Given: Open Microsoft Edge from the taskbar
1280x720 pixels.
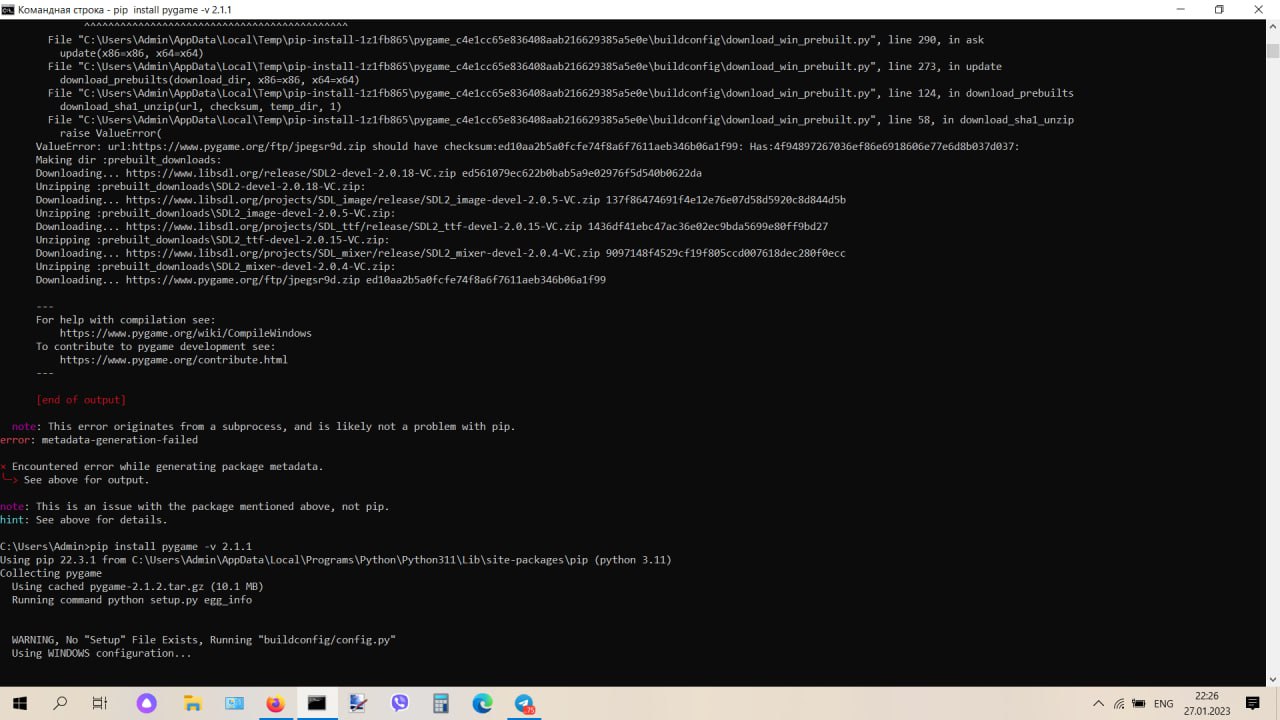Looking at the screenshot, I should click(x=483, y=703).
